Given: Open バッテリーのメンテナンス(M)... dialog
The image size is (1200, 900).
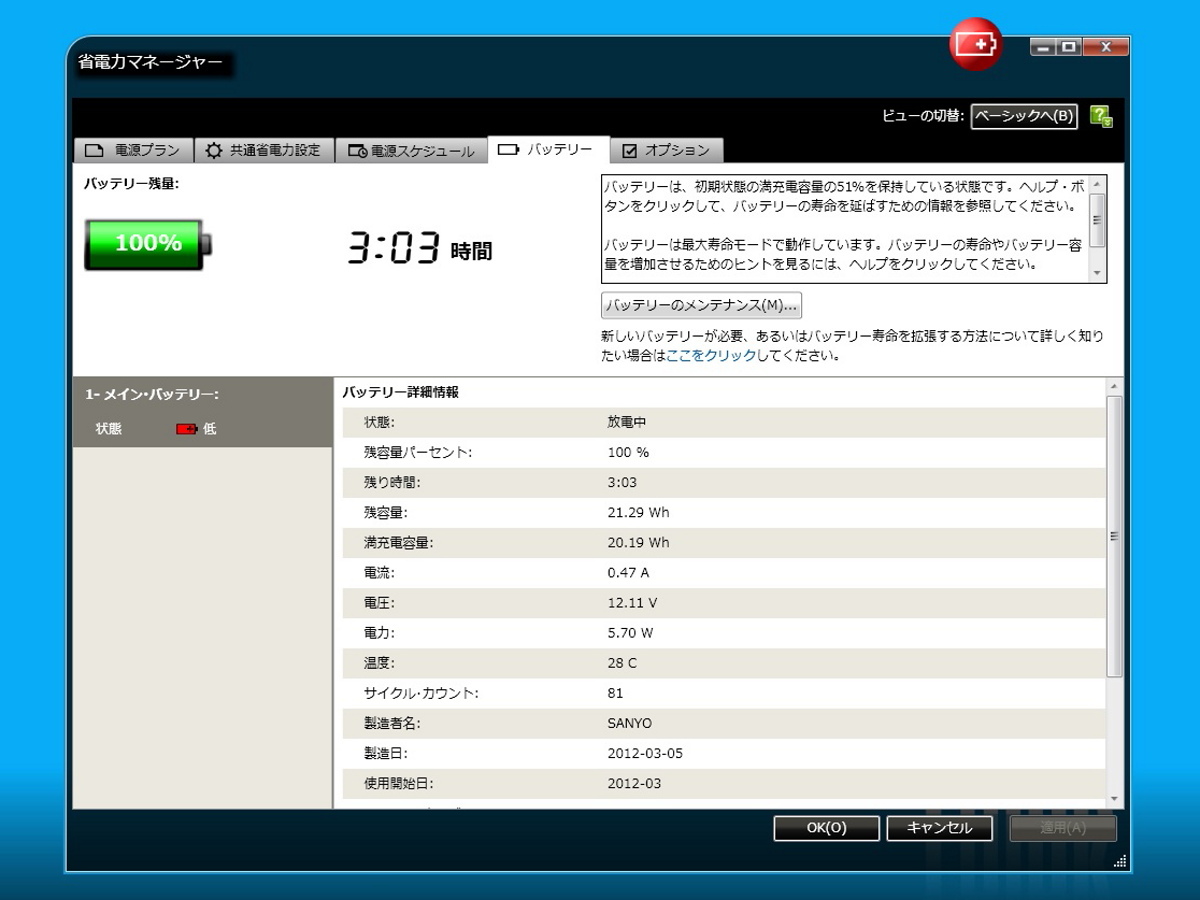Looking at the screenshot, I should [x=701, y=305].
